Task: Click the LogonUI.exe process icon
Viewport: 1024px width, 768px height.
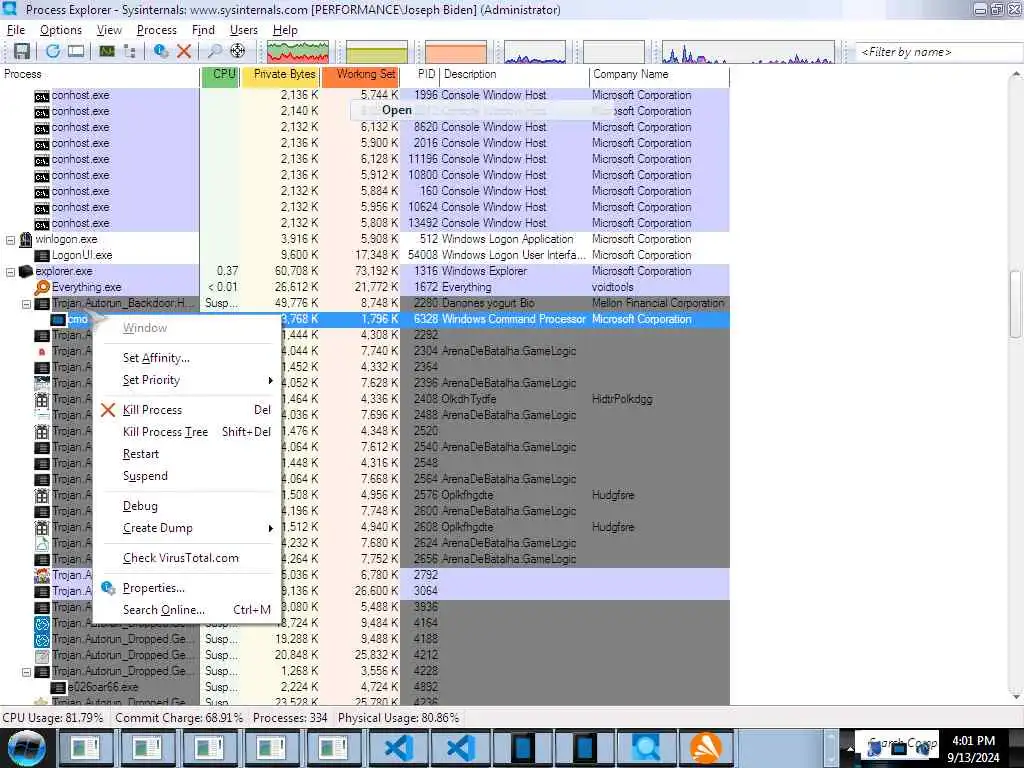Action: point(42,255)
